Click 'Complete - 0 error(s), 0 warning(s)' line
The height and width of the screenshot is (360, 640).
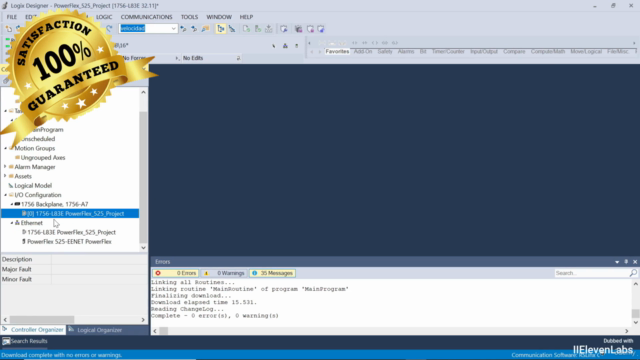click(215, 316)
